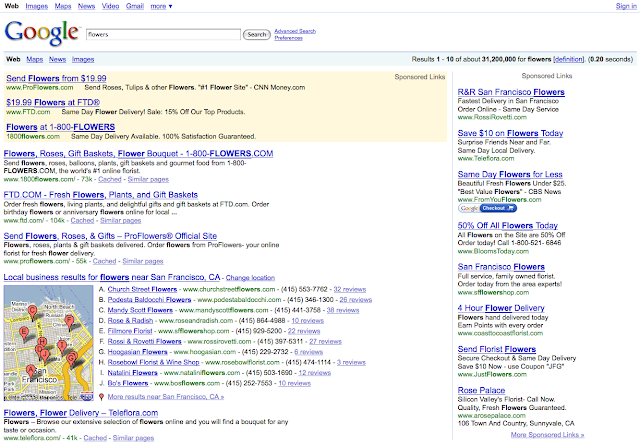The height and width of the screenshot is (446, 640).
Task: Open Church Street Flowers listing
Action: click(142, 289)
